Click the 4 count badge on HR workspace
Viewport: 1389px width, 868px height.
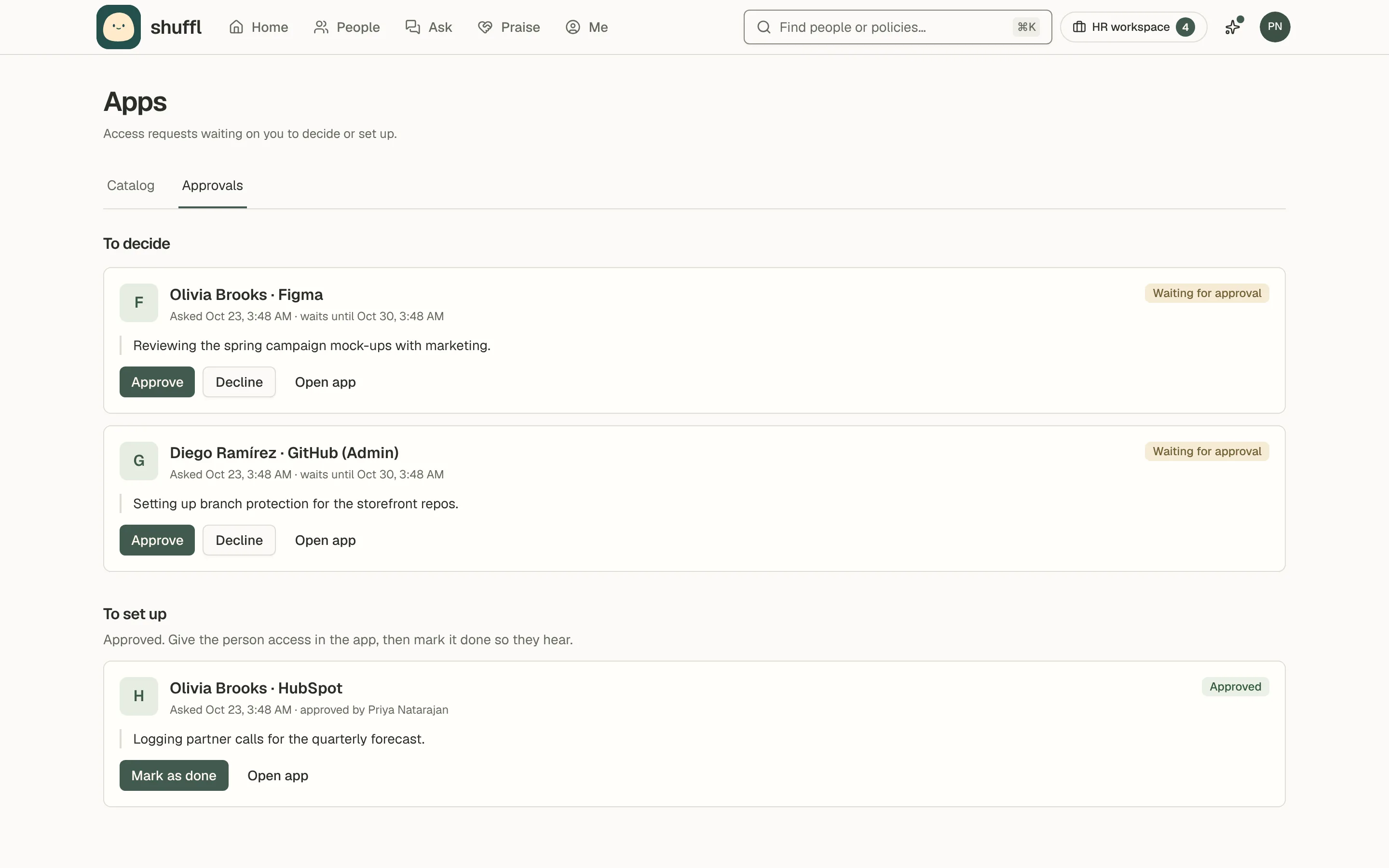point(1185,27)
